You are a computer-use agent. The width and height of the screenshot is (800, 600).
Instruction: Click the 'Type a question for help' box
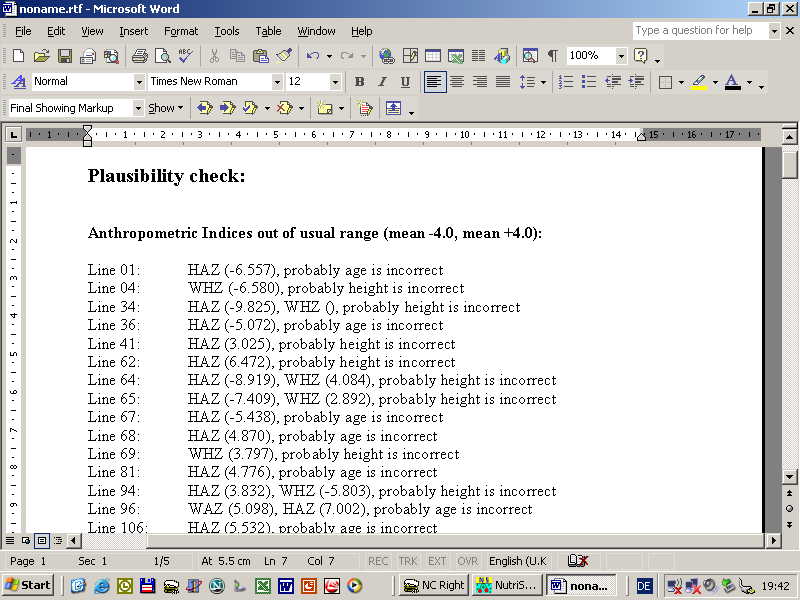tap(699, 31)
